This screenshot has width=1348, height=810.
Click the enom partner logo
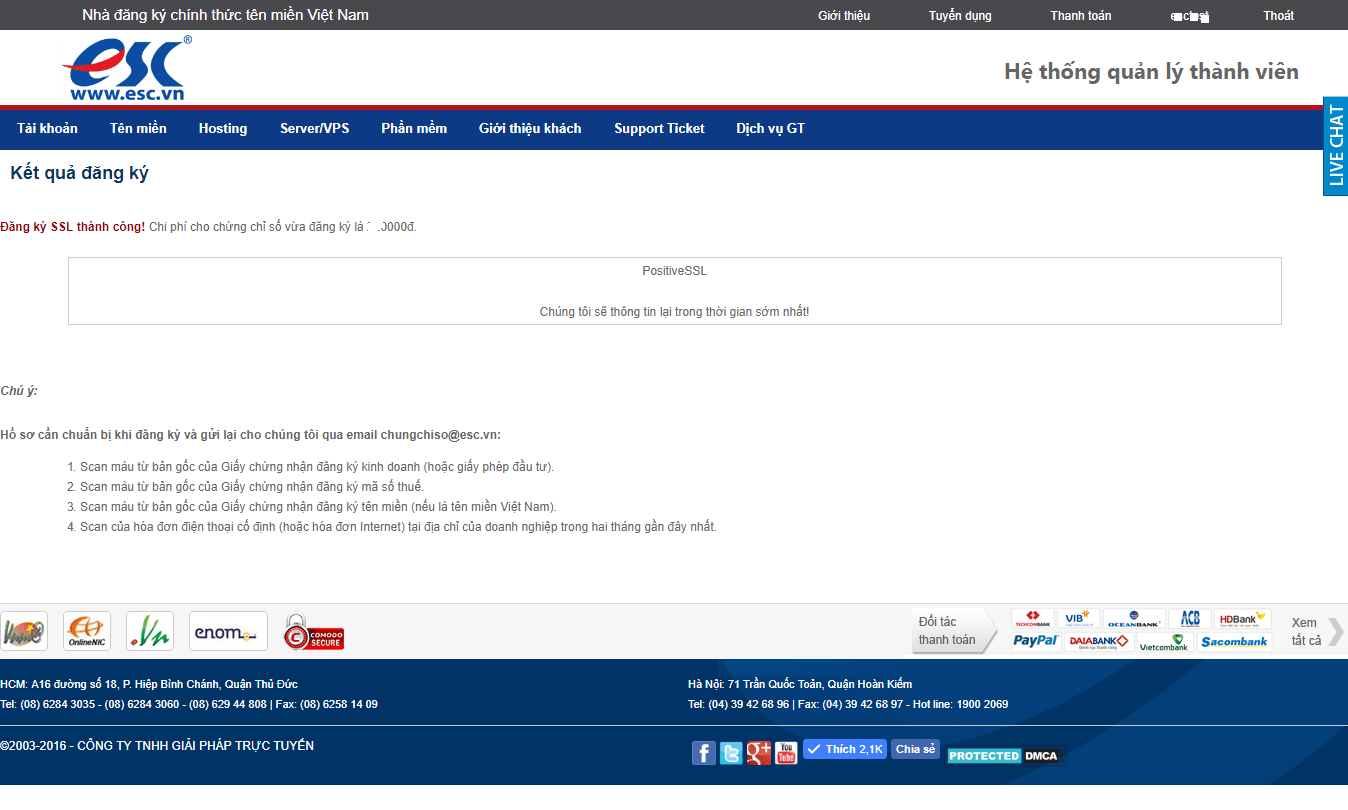click(x=228, y=631)
